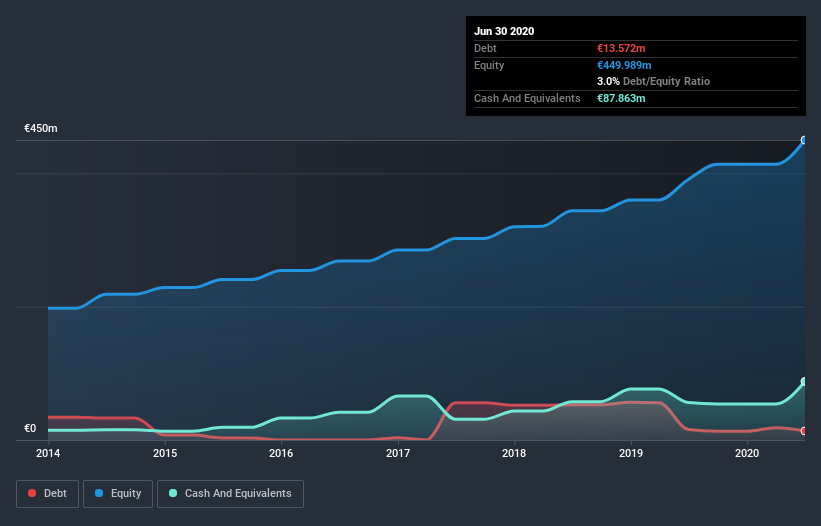Click the tooltip Cash And Equivalents label
This screenshot has width=821, height=526.
[527, 98]
